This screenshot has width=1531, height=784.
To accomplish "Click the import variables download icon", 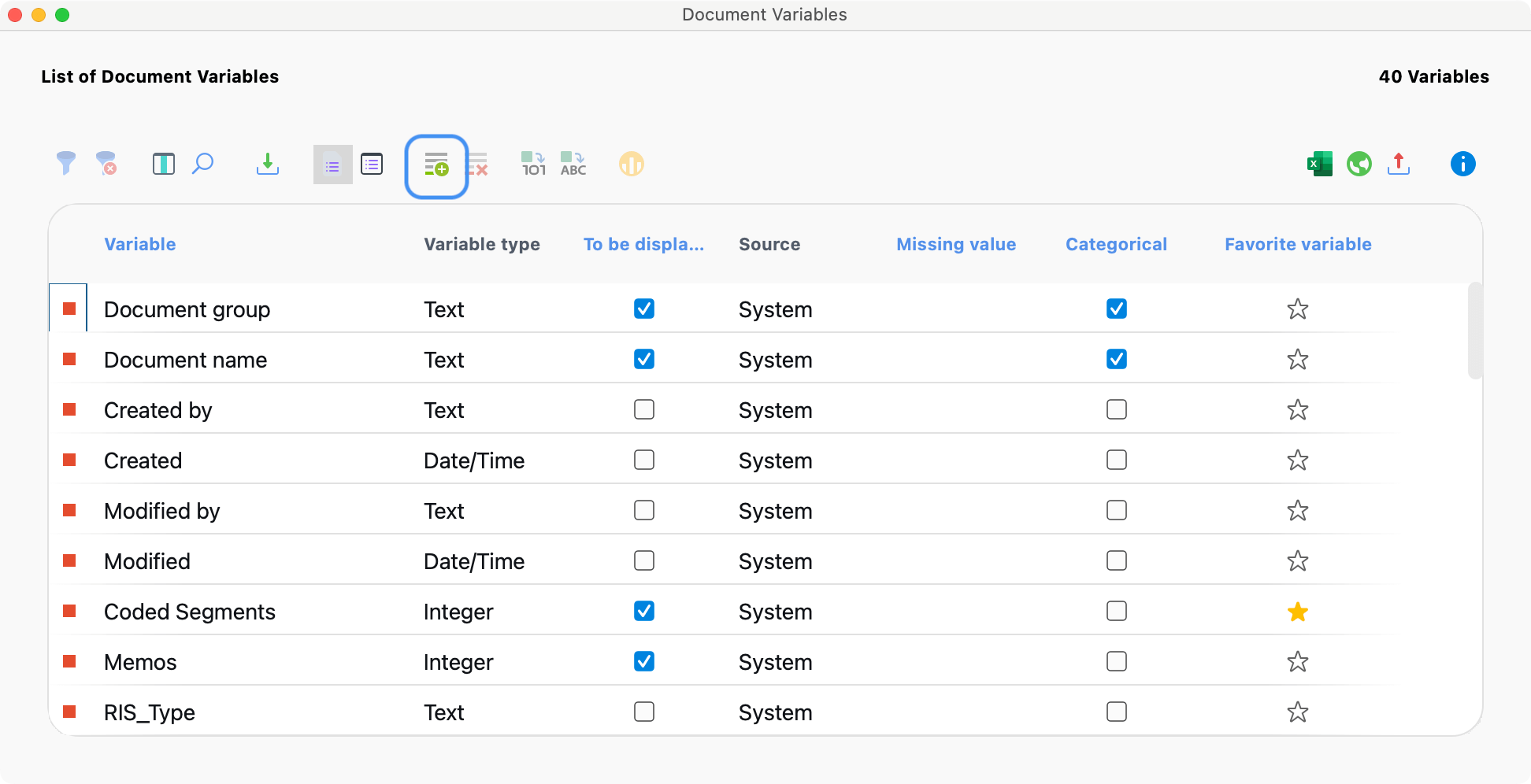I will (x=268, y=164).
